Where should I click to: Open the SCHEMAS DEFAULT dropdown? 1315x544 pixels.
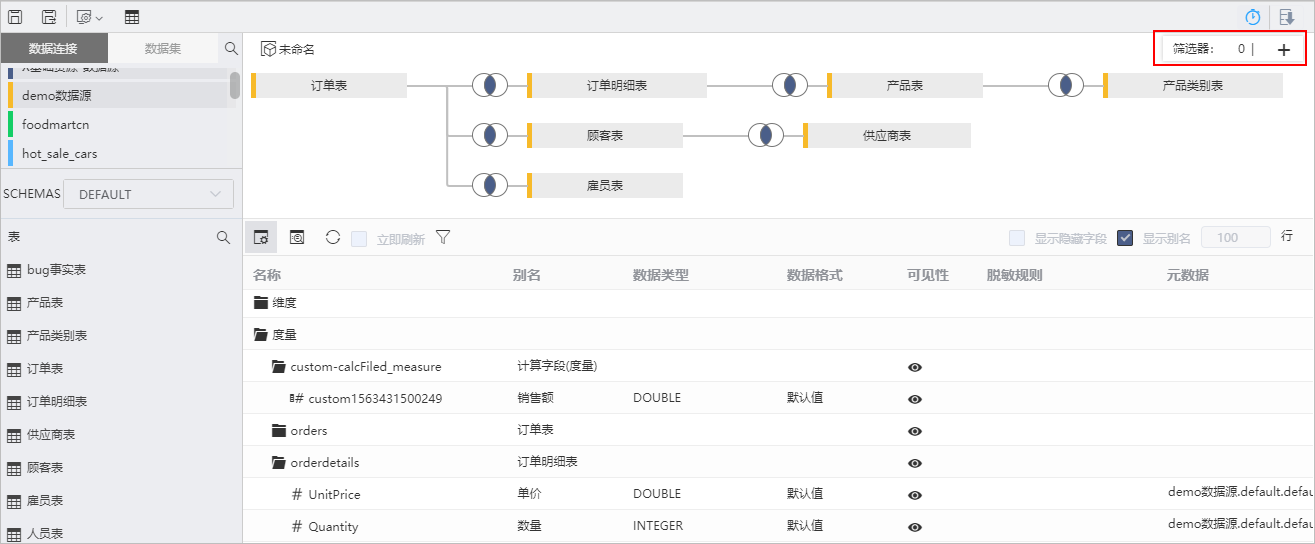148,194
